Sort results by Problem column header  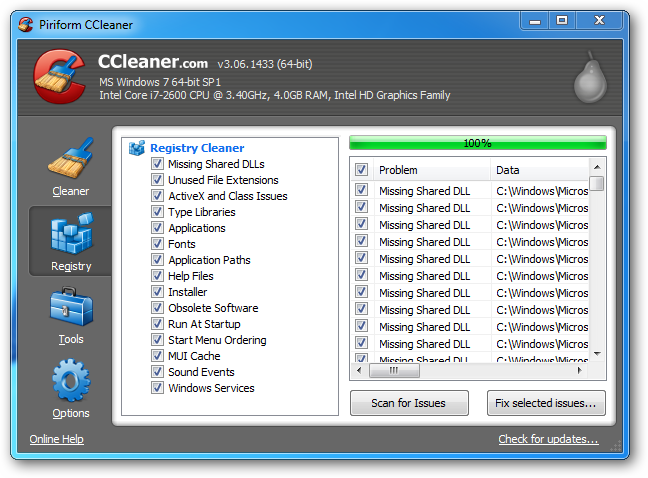point(432,170)
